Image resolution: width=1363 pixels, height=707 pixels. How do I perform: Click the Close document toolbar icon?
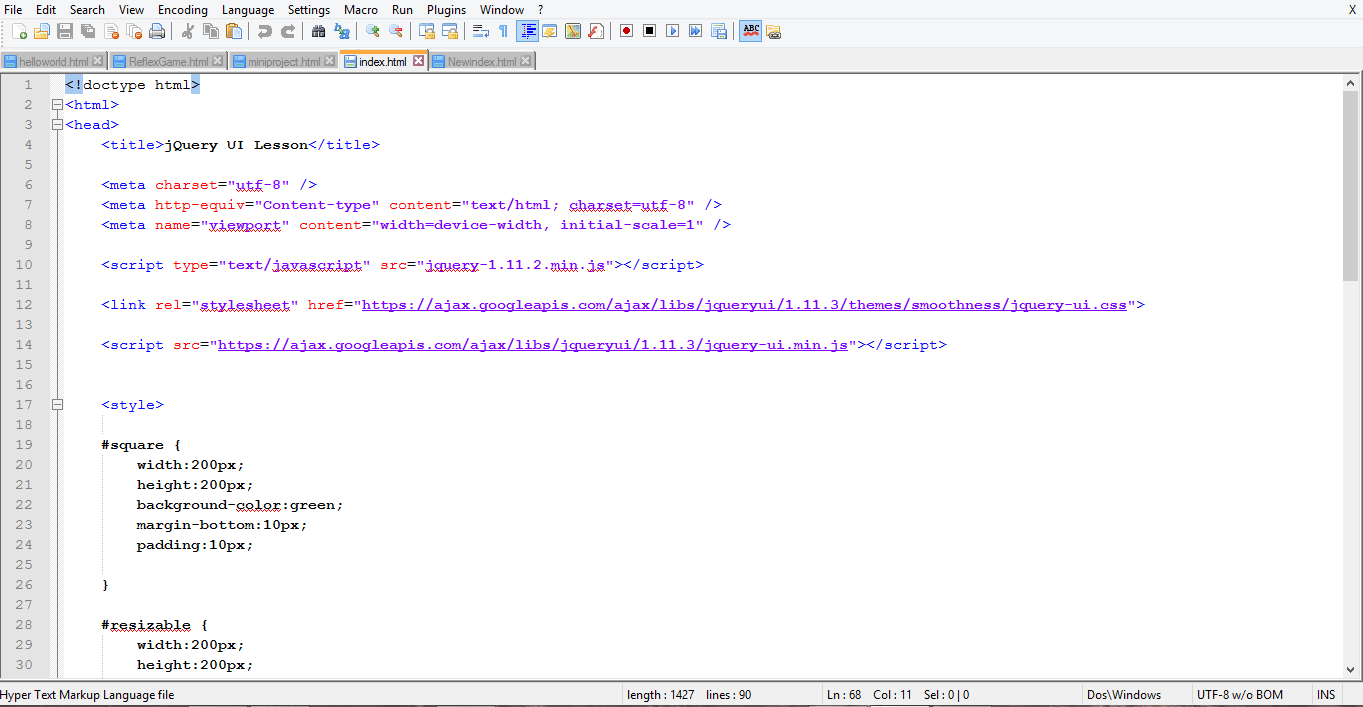(x=111, y=31)
